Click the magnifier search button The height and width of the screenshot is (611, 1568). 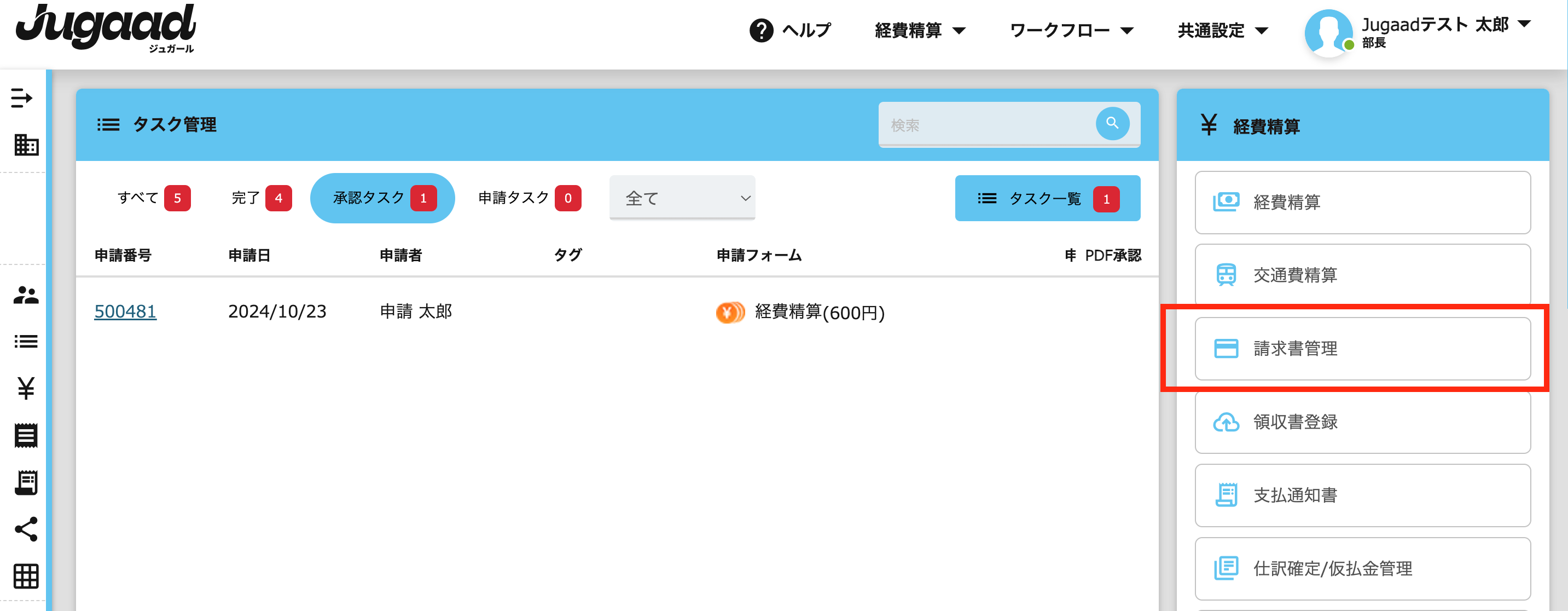(1112, 124)
